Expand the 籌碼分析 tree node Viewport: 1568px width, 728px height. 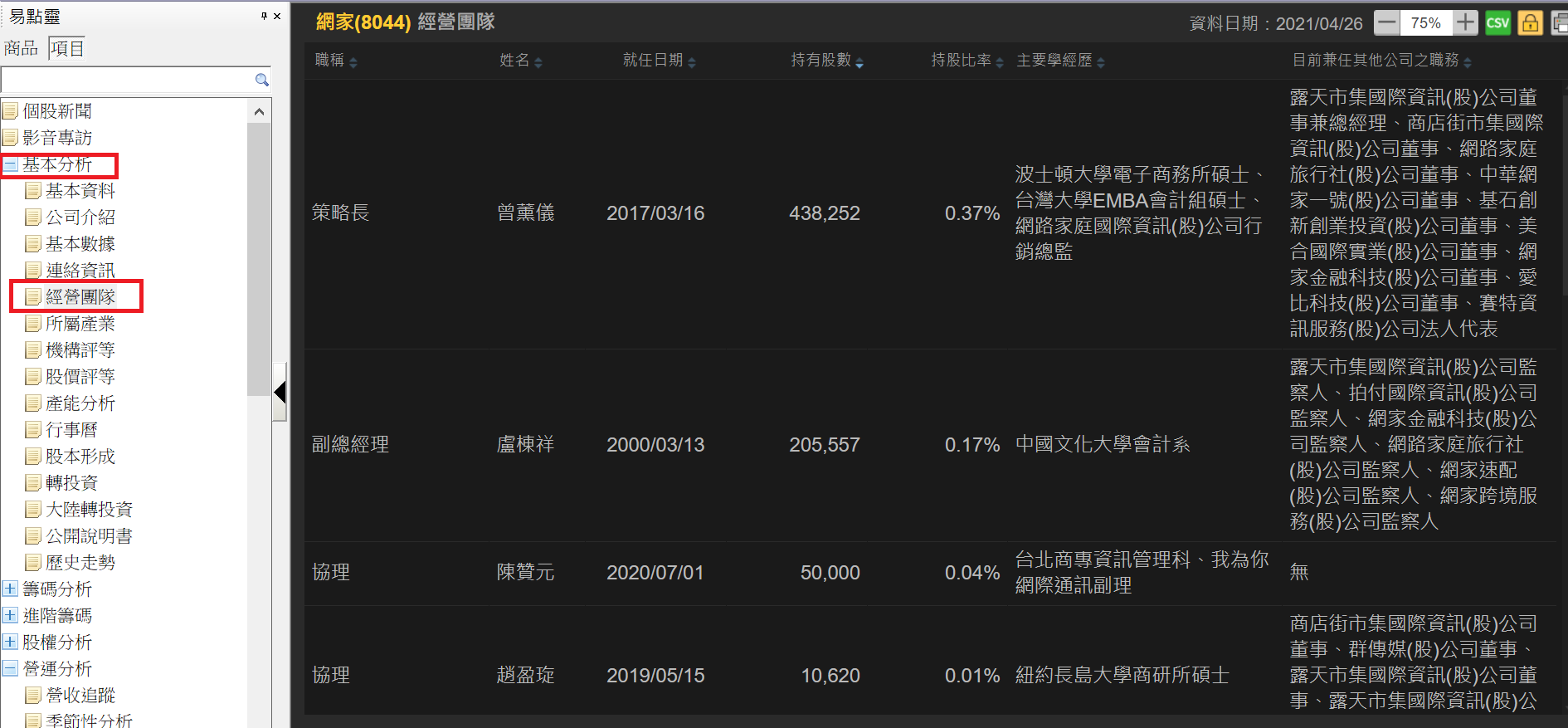coord(10,589)
